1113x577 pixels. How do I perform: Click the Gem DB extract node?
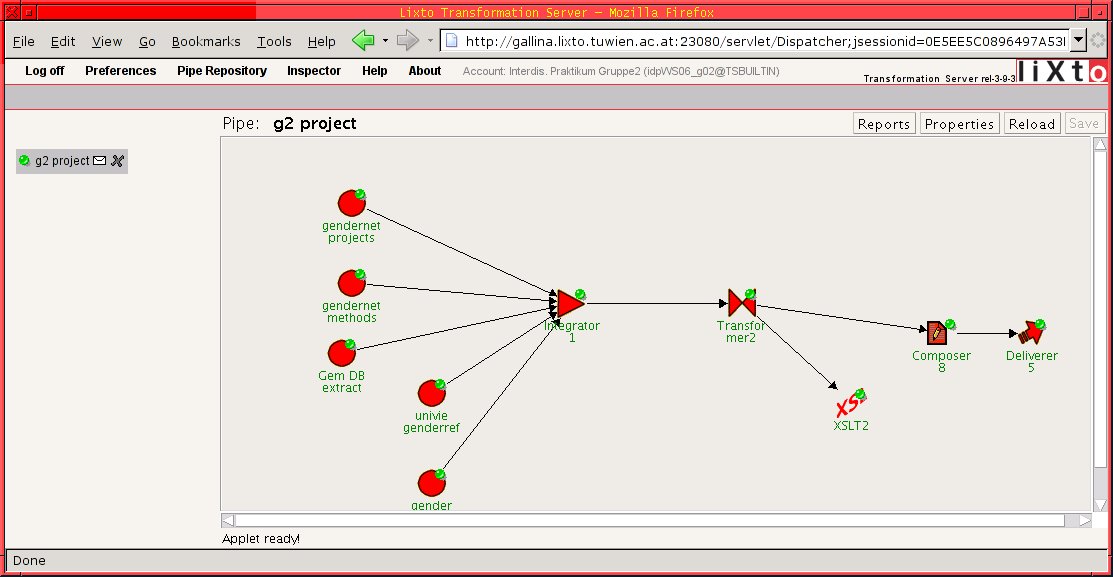tap(342, 354)
